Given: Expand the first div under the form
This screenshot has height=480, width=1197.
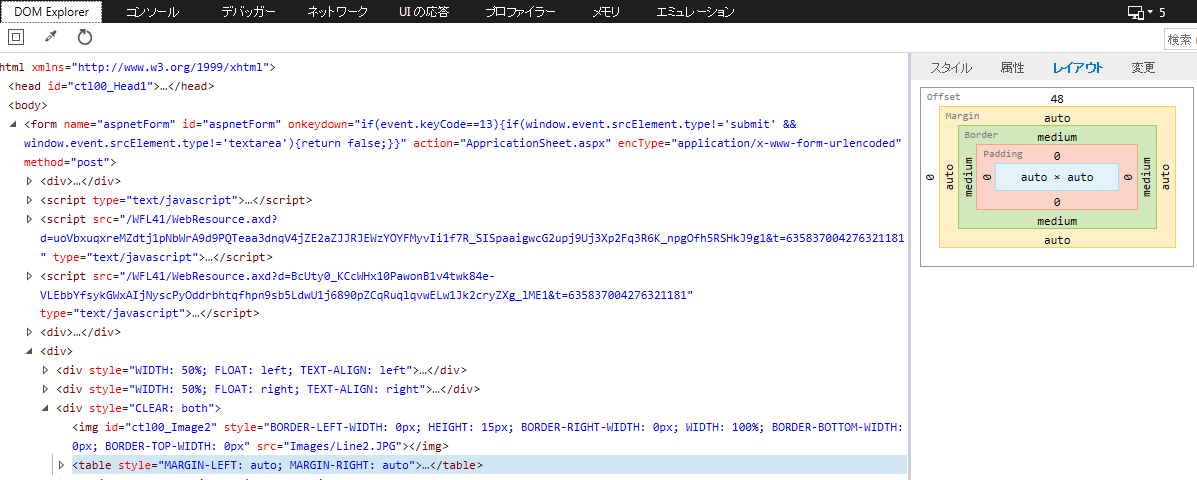Looking at the screenshot, I should [30, 181].
